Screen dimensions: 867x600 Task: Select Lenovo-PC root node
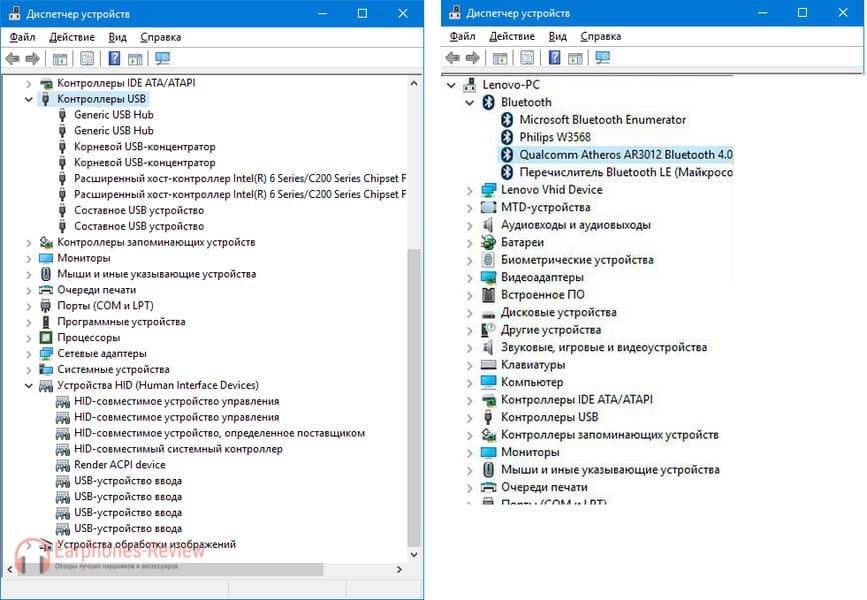[x=510, y=85]
